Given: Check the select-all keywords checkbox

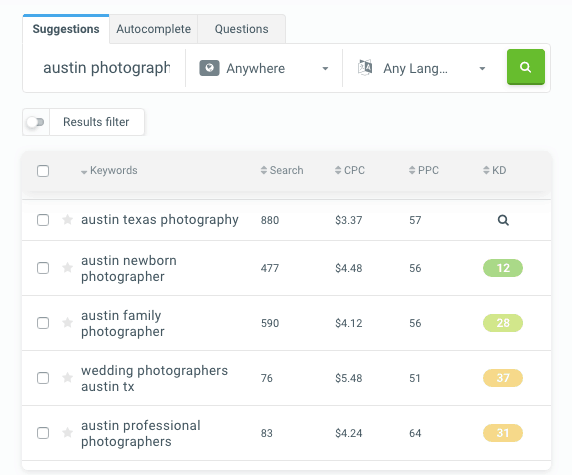Looking at the screenshot, I should (x=43, y=171).
